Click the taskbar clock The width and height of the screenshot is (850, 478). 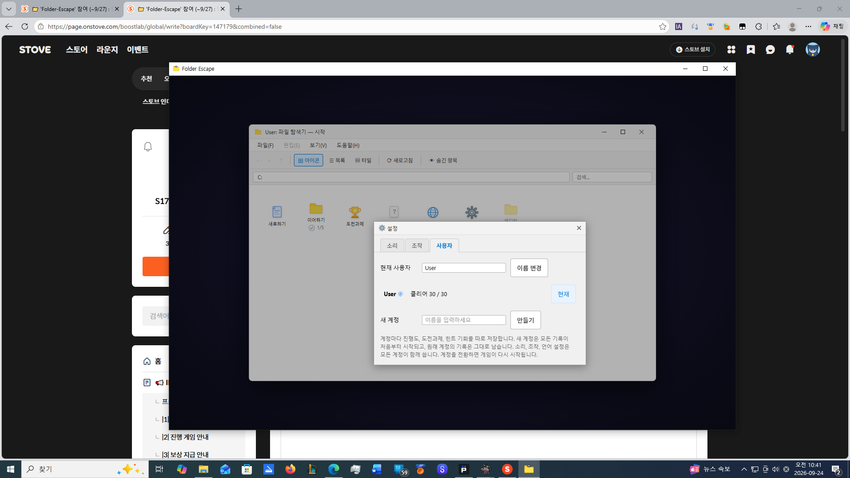808,469
